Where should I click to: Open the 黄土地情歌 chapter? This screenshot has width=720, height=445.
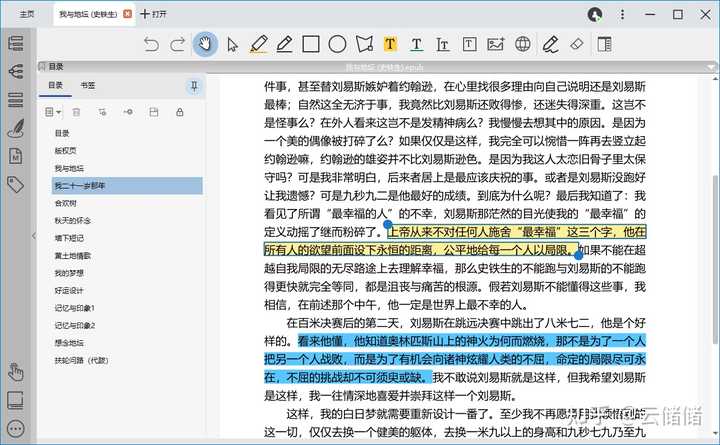point(73,255)
